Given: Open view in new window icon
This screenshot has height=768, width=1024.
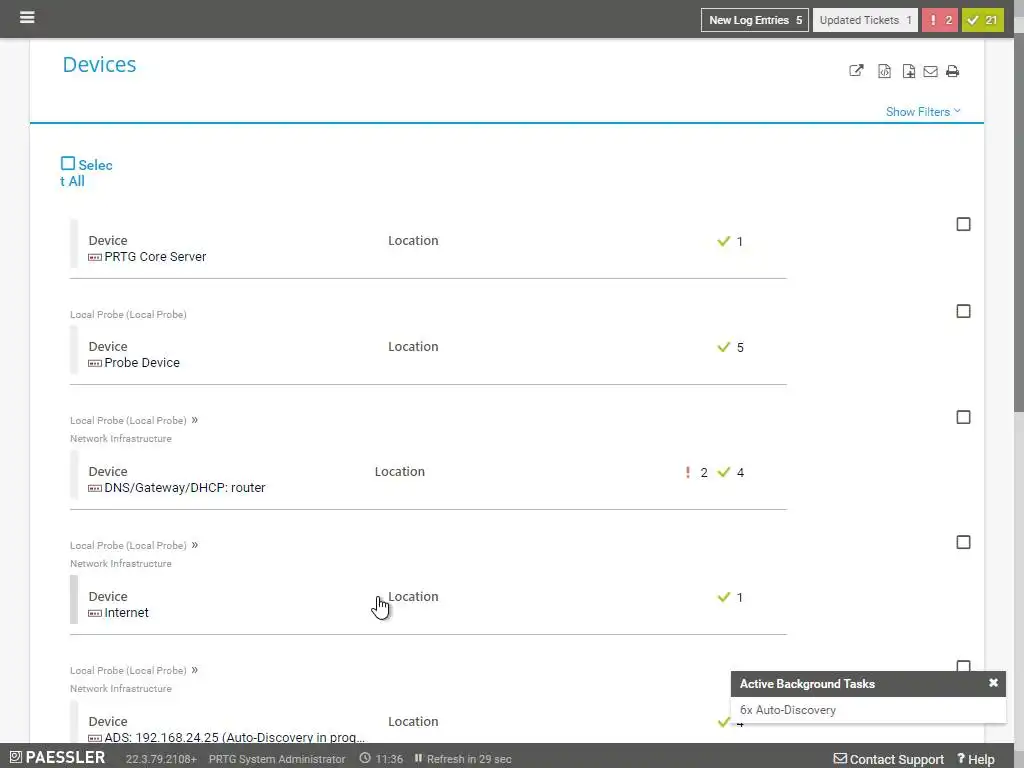Looking at the screenshot, I should [856, 71].
